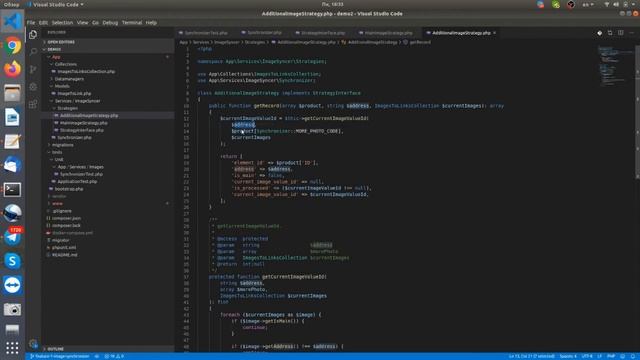Click the Split Editor icon
Screen dimensions: 640x360
pyautogui.click(x=620, y=33)
